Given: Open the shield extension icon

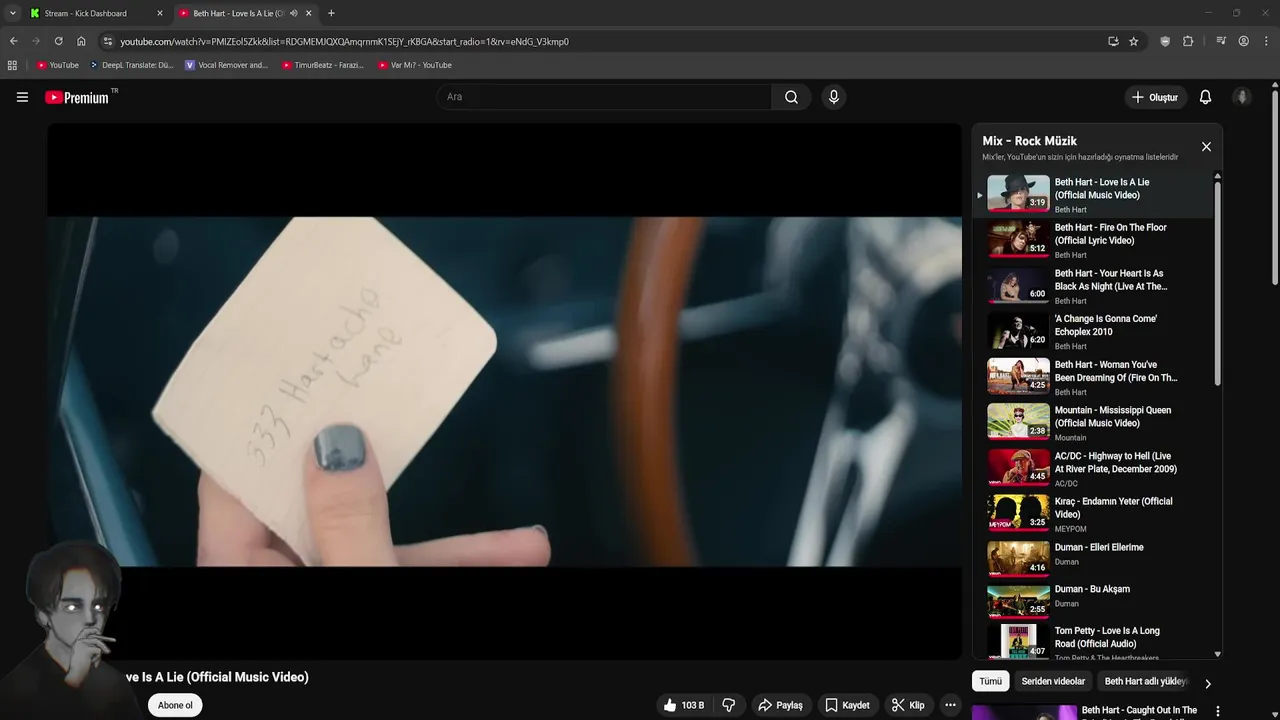Looking at the screenshot, I should pos(1165,41).
